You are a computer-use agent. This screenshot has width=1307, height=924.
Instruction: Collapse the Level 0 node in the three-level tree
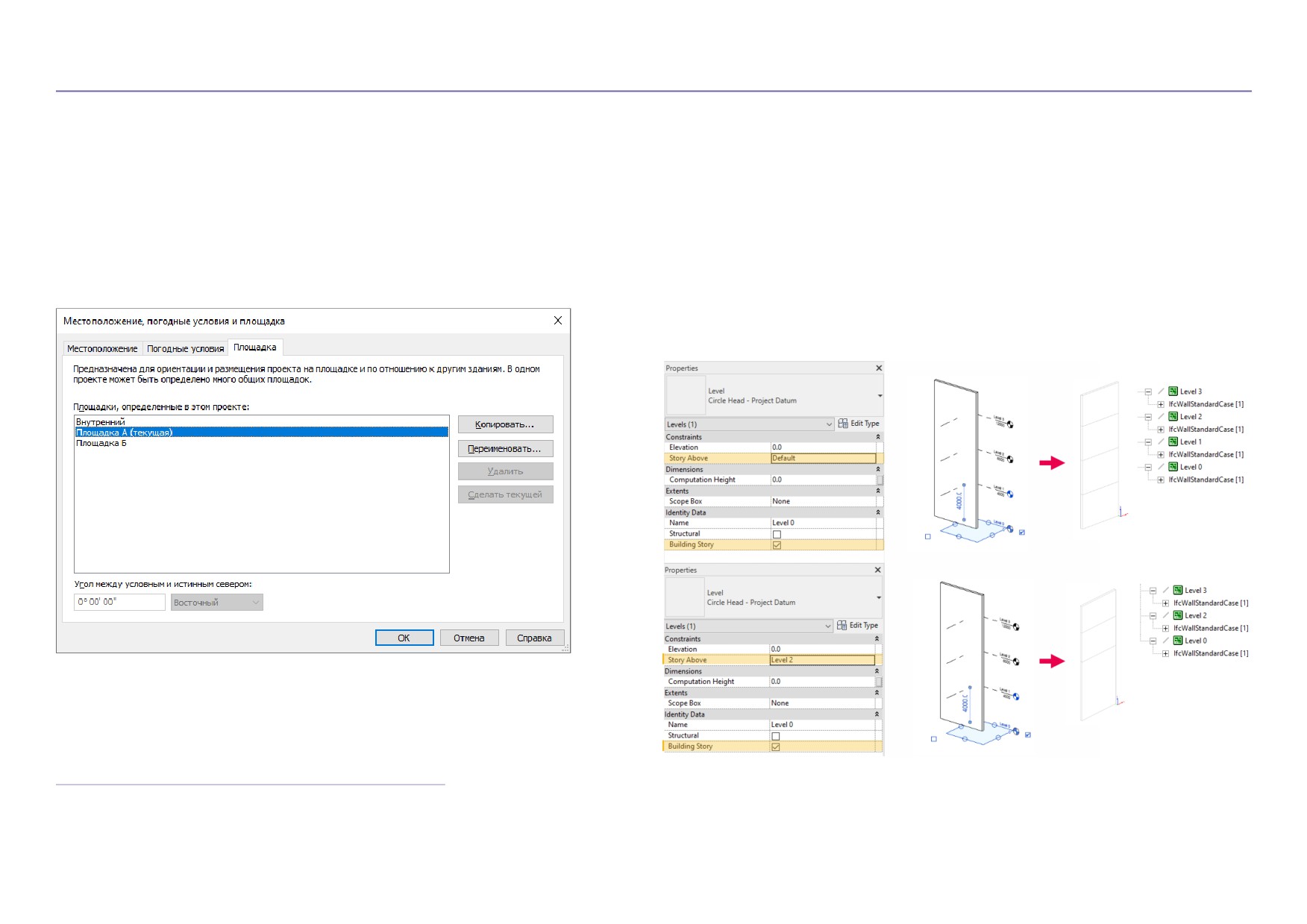point(1153,641)
